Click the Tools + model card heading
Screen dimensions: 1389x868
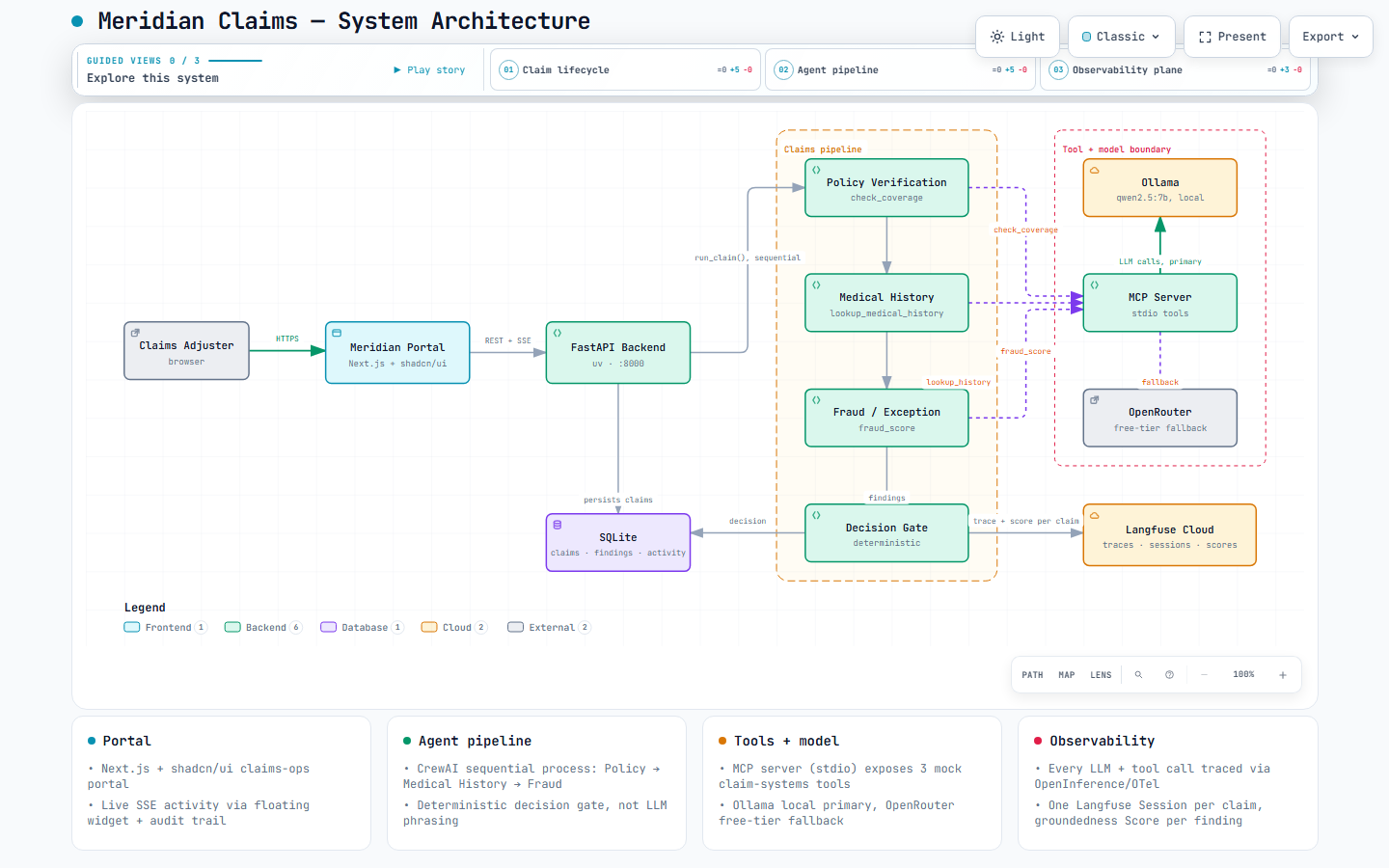click(x=786, y=741)
